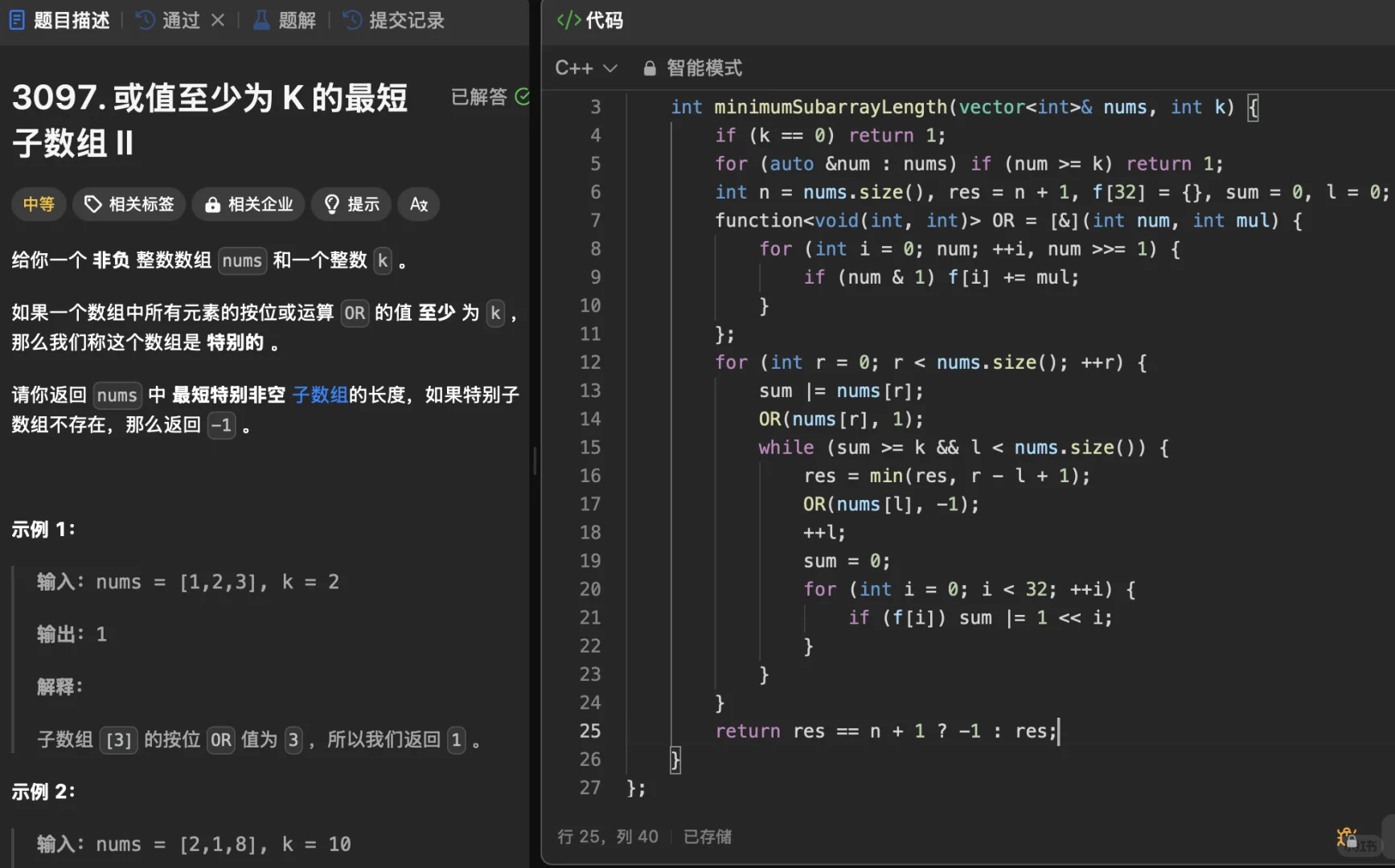Open the 提交记录 tab
1395x868 pixels.
pos(394,20)
